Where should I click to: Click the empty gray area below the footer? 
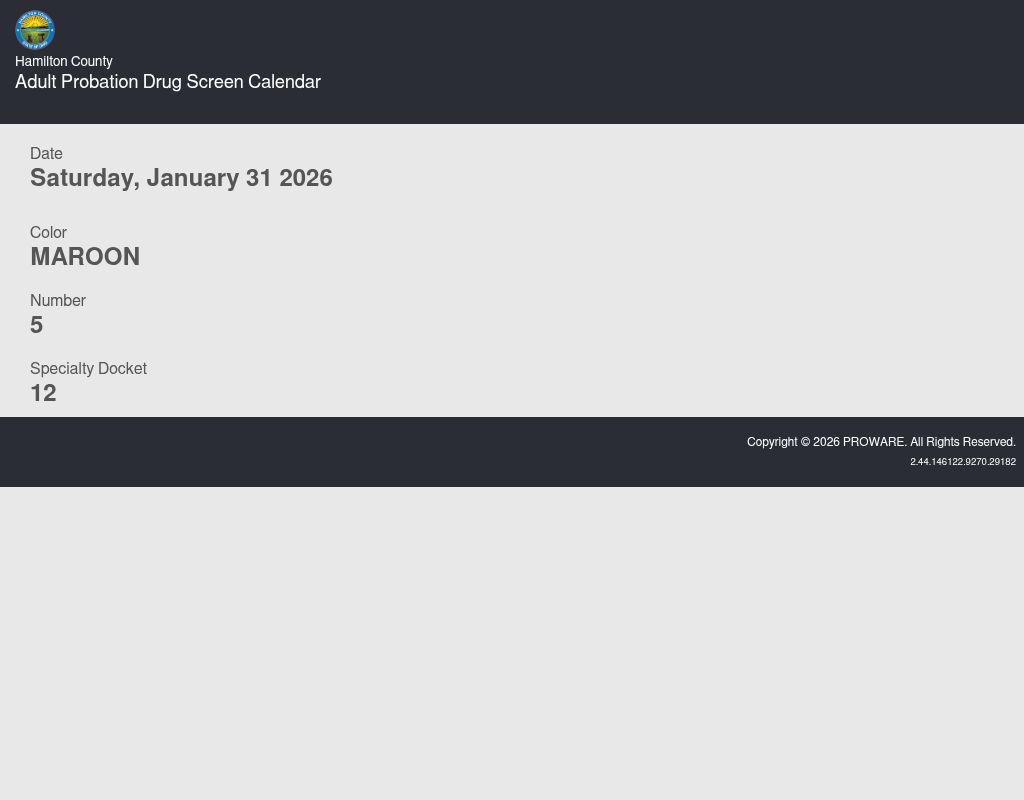click(512, 640)
